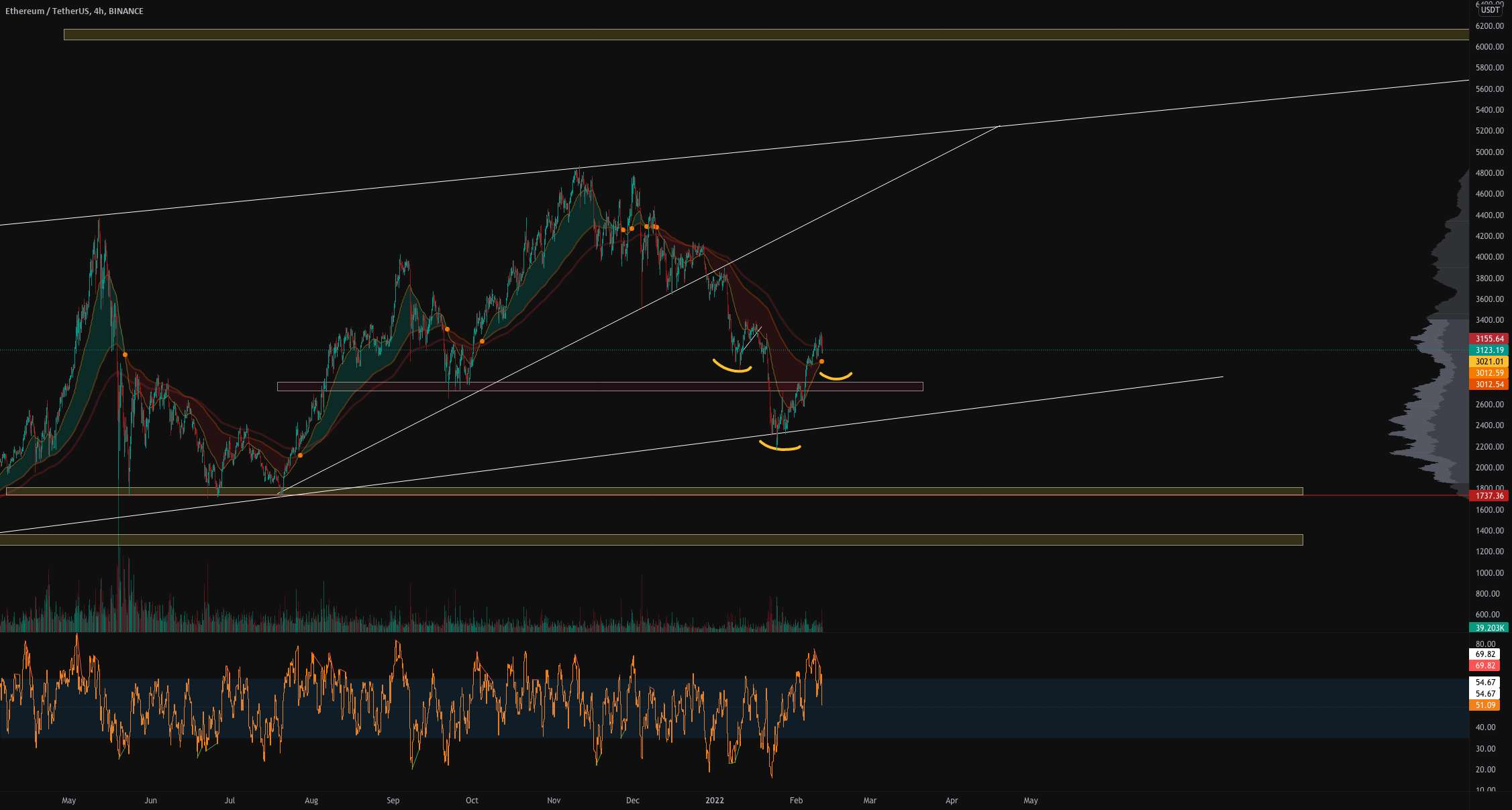Click the 4800.00 price axis label

click(x=1489, y=173)
